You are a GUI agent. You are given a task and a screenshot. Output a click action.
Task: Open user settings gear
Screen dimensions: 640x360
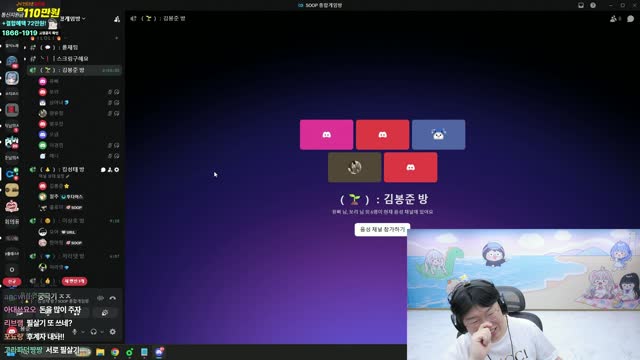coord(113,332)
